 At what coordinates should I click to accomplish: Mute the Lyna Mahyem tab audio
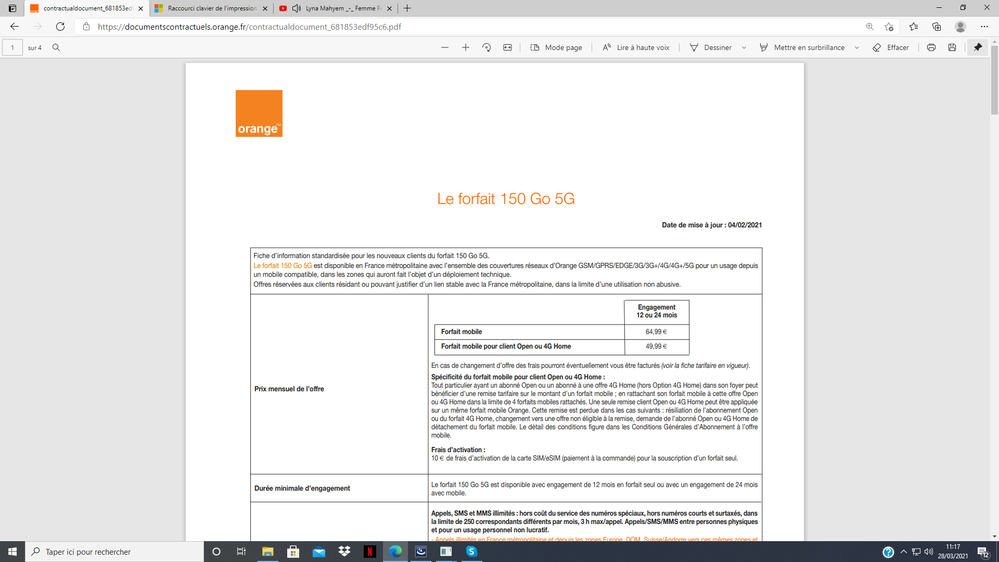click(296, 8)
